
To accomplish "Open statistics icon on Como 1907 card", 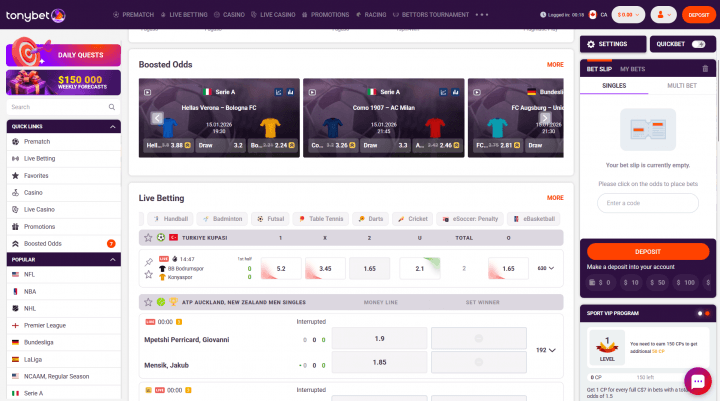I will (455, 92).
